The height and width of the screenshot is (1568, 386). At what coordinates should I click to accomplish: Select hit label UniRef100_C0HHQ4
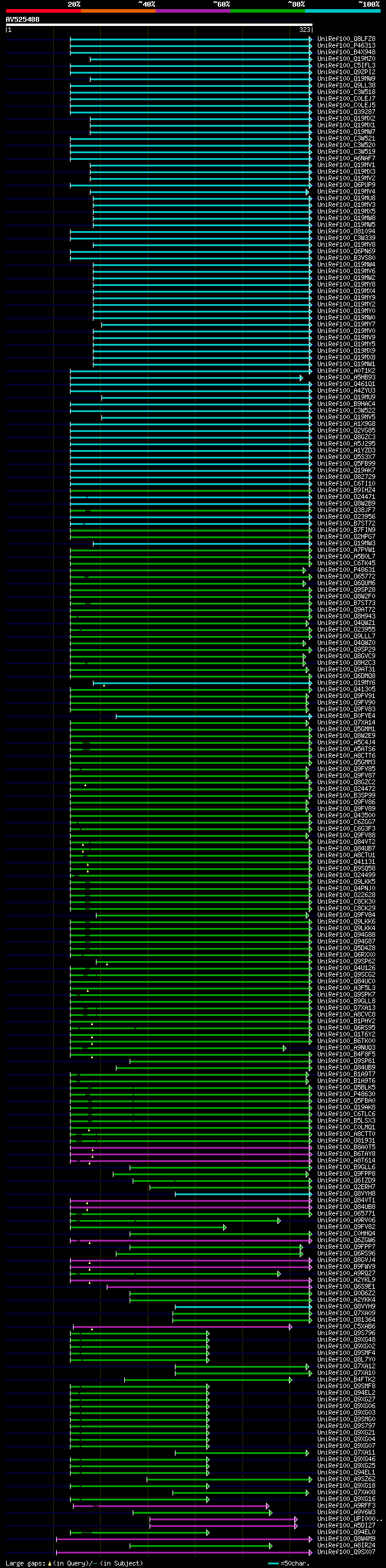[346, 1234]
